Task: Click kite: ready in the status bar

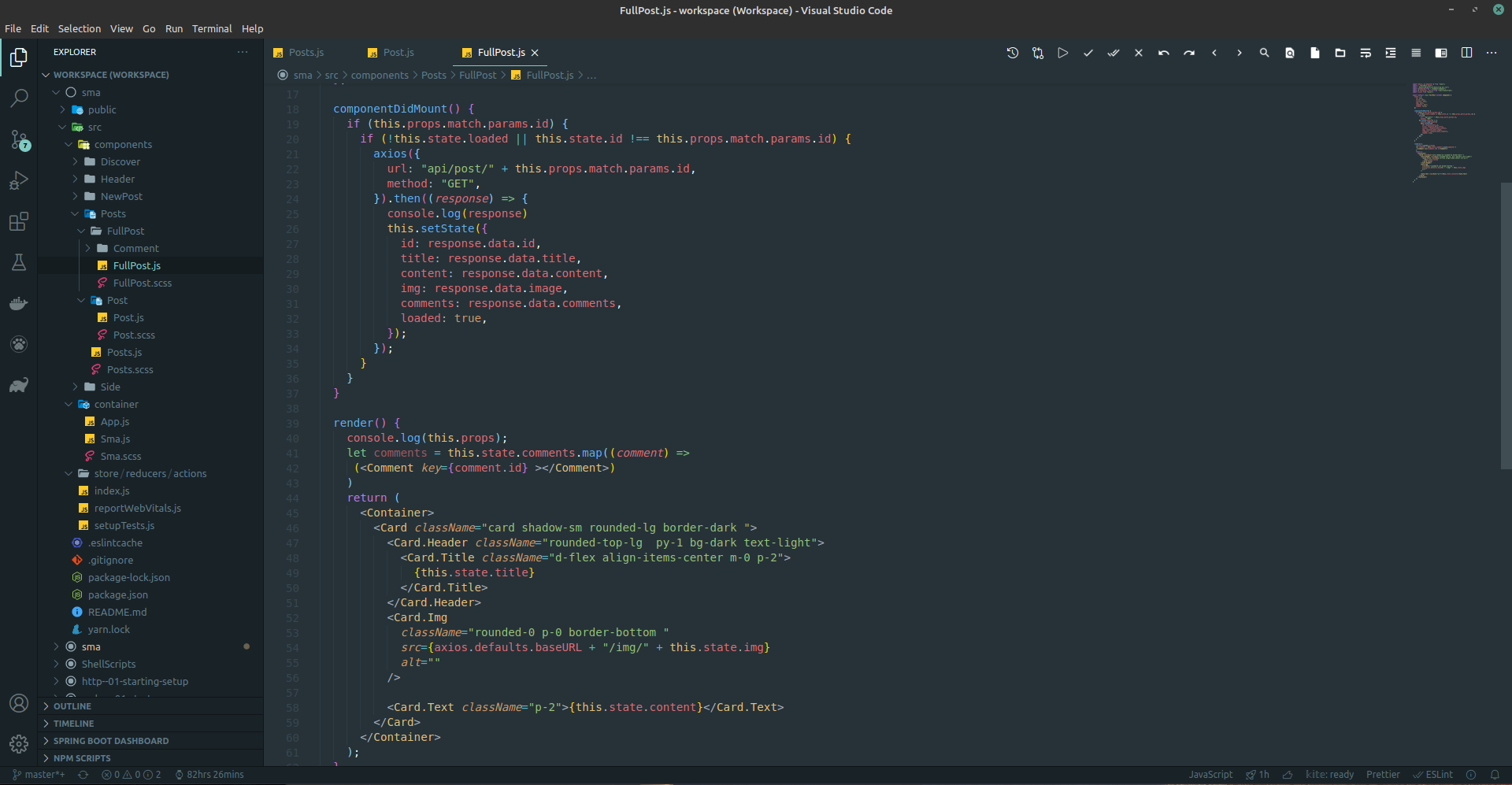Action: [1329, 775]
